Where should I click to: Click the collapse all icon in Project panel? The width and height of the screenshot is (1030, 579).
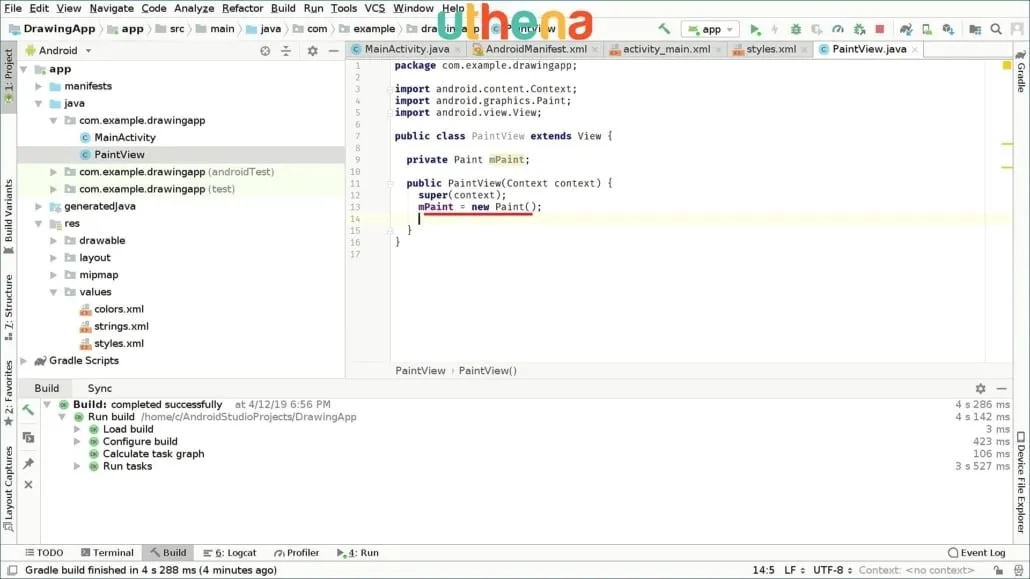click(x=286, y=51)
